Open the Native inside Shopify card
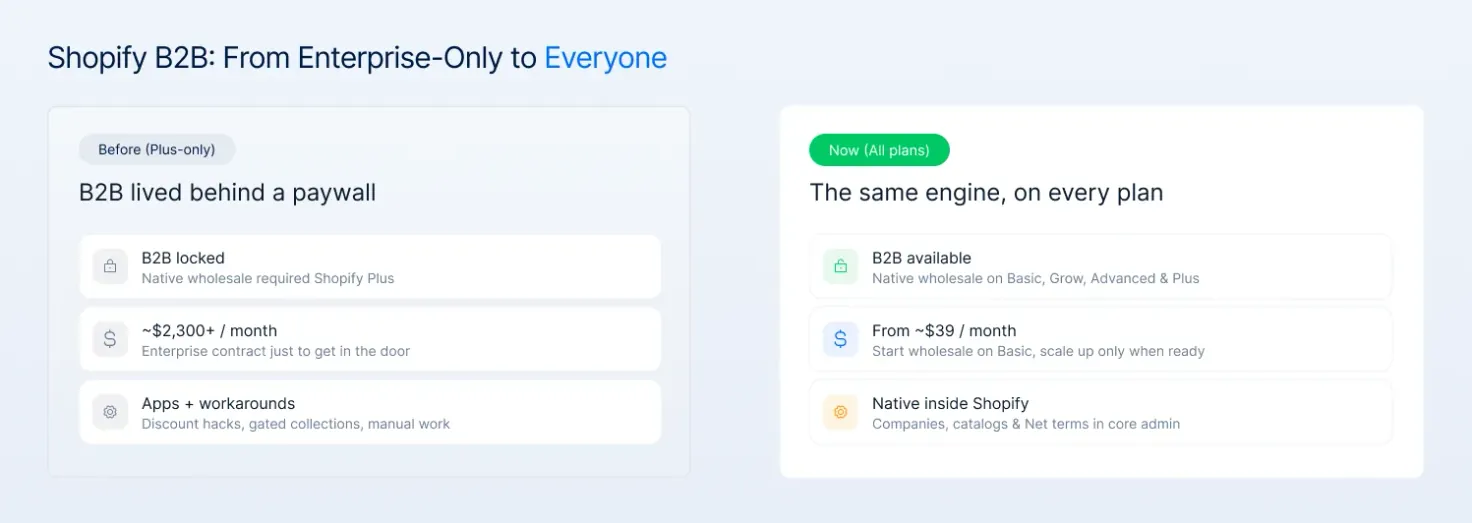The height and width of the screenshot is (523, 1472). click(x=1100, y=412)
